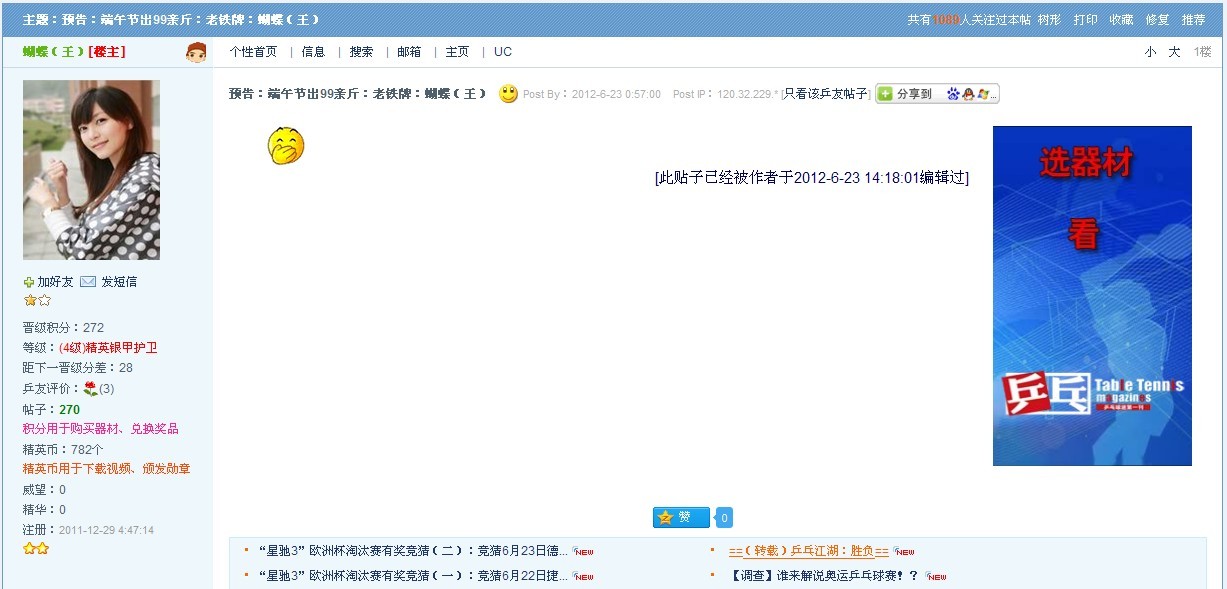Click the user profile photo thumbnail
This screenshot has height=589, width=1227.
[91, 170]
